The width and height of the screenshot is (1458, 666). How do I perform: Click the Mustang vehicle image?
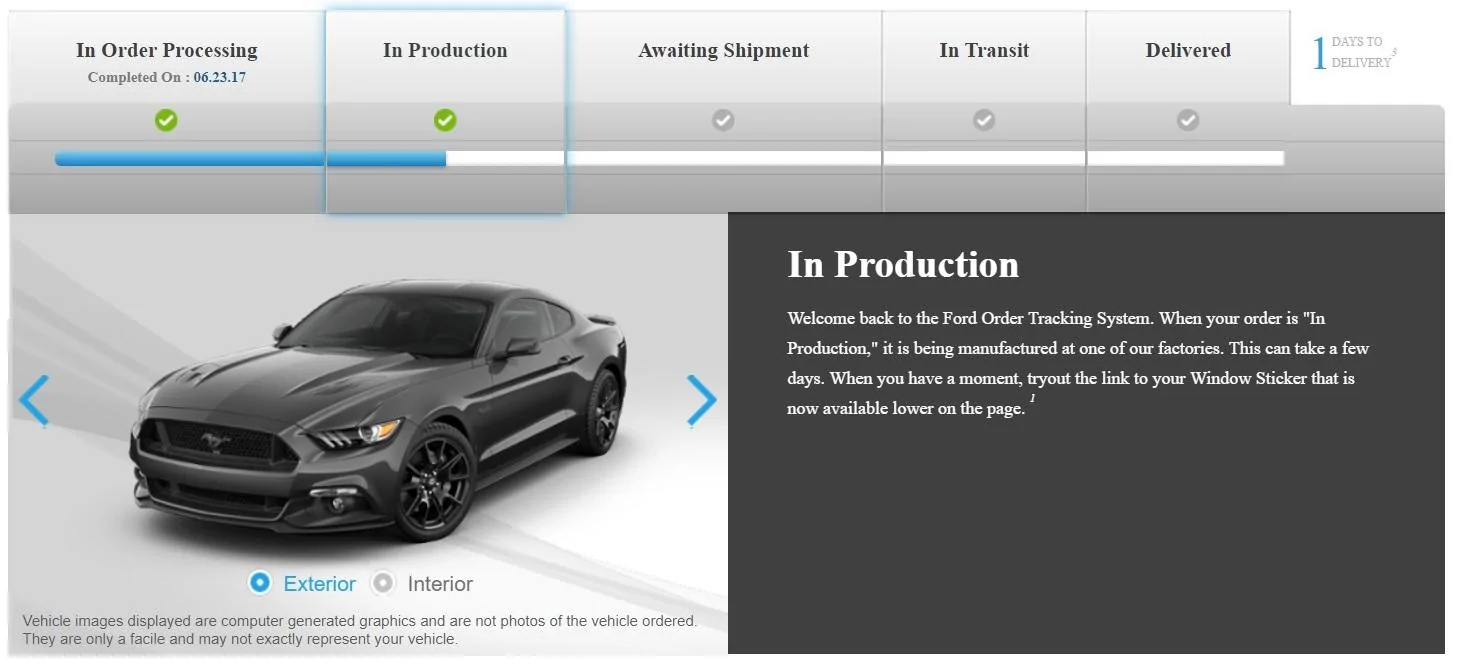point(378,411)
